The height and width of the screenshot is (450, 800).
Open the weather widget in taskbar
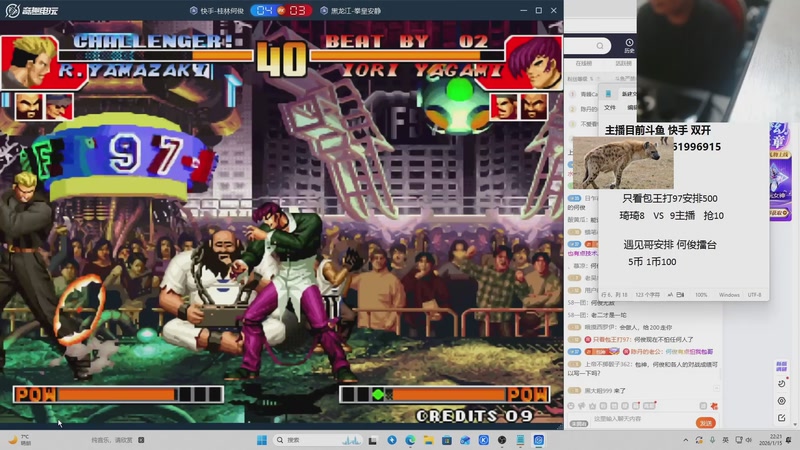tap(19, 439)
